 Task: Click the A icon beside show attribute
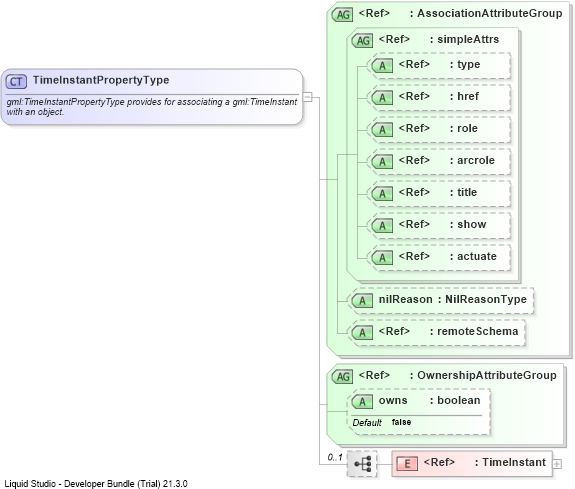click(382, 225)
